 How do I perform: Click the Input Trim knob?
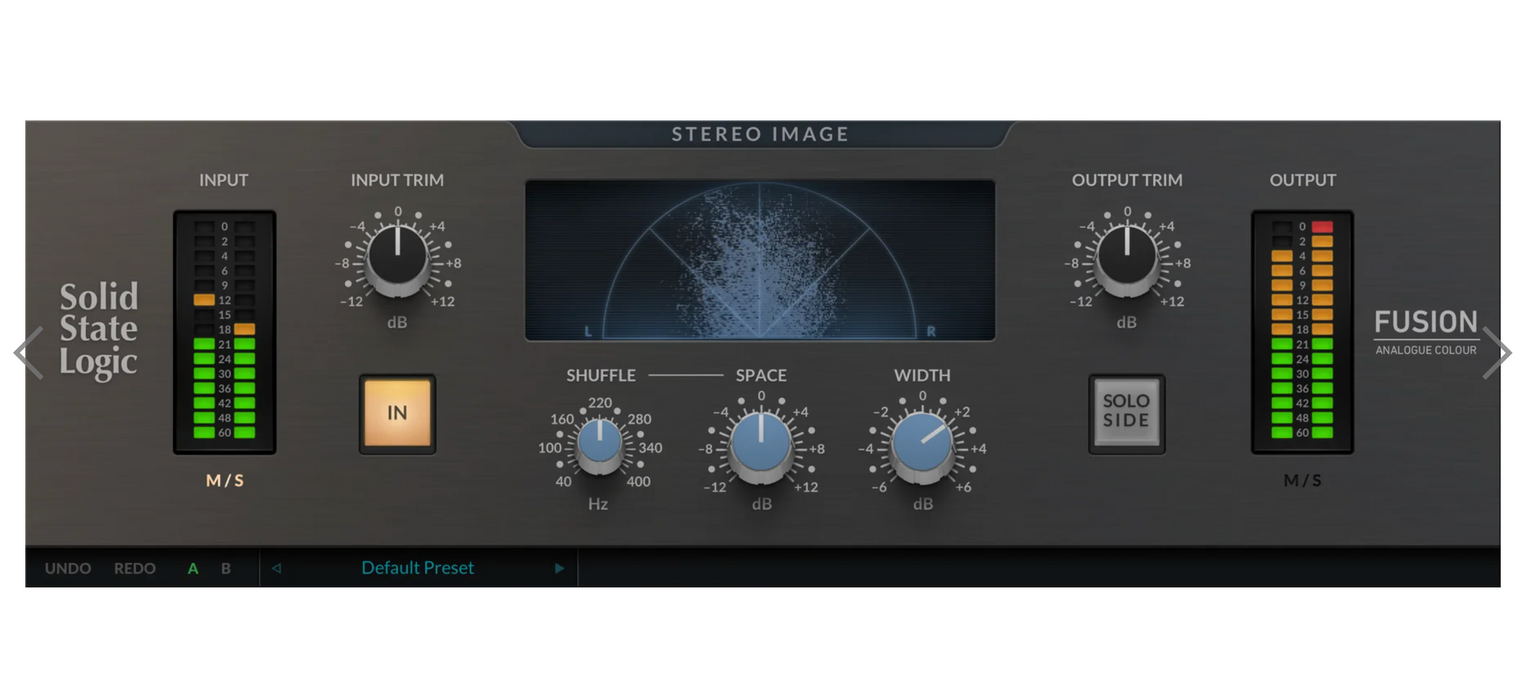(x=397, y=254)
